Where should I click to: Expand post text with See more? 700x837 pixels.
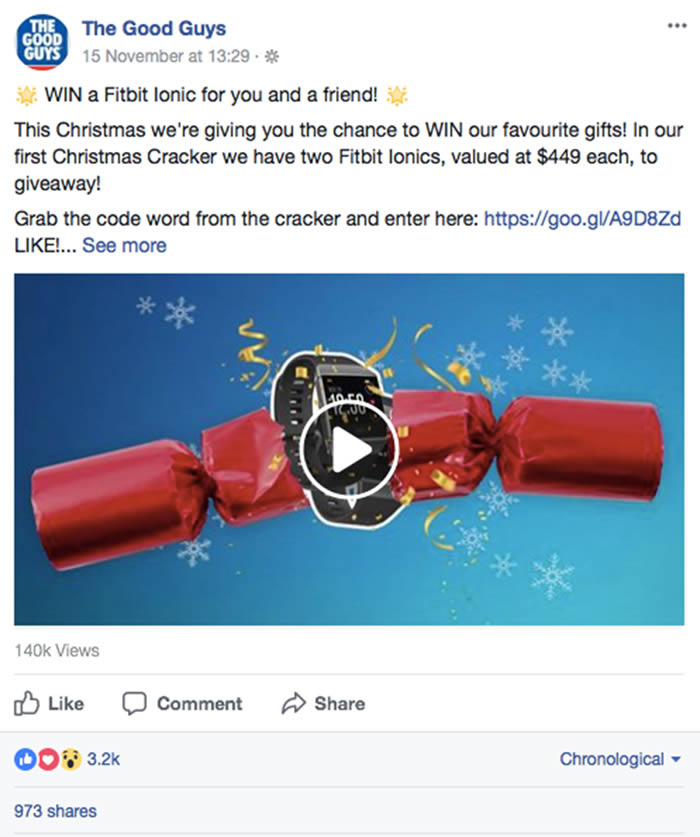click(124, 246)
